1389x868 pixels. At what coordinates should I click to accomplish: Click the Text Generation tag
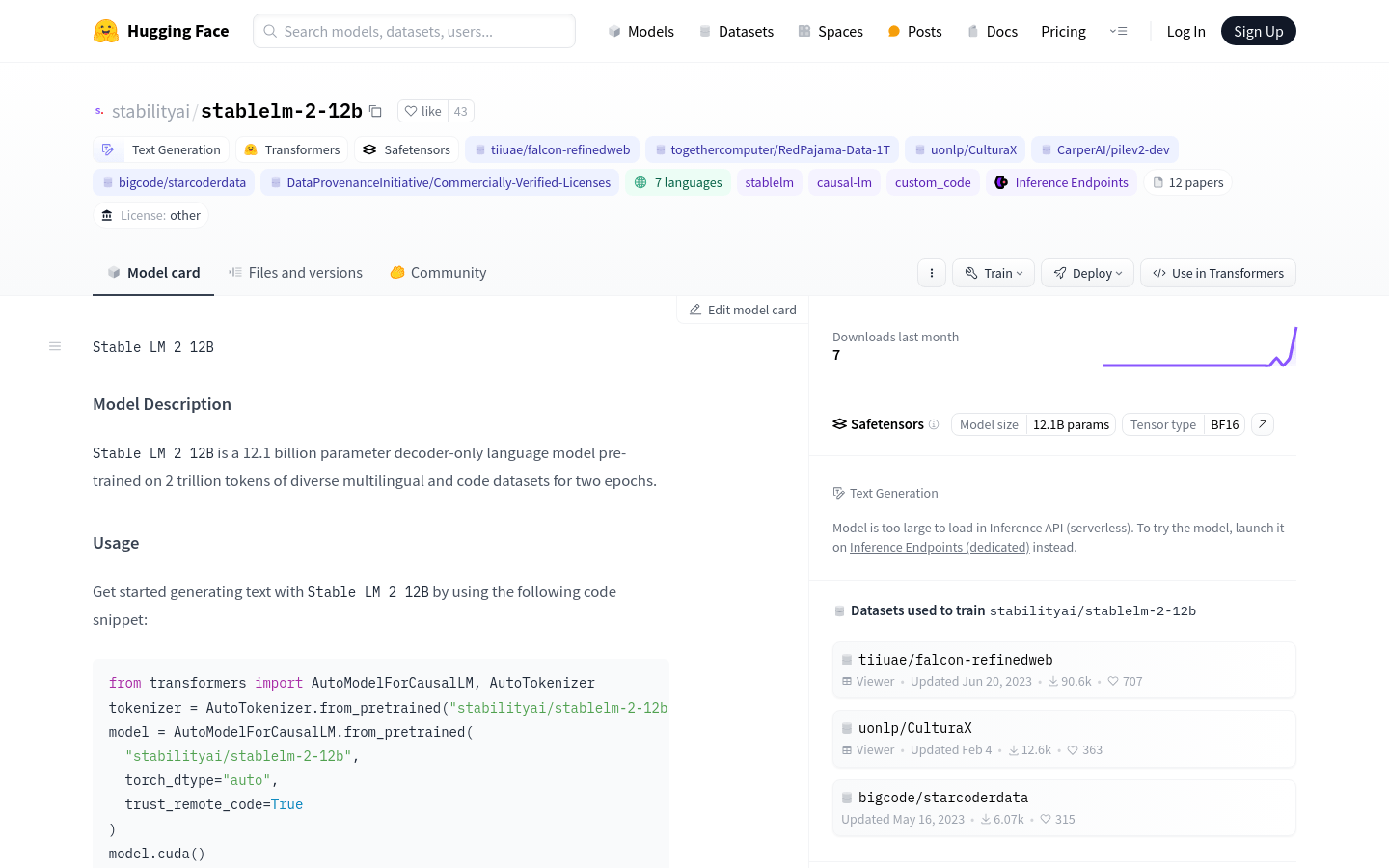tap(162, 149)
